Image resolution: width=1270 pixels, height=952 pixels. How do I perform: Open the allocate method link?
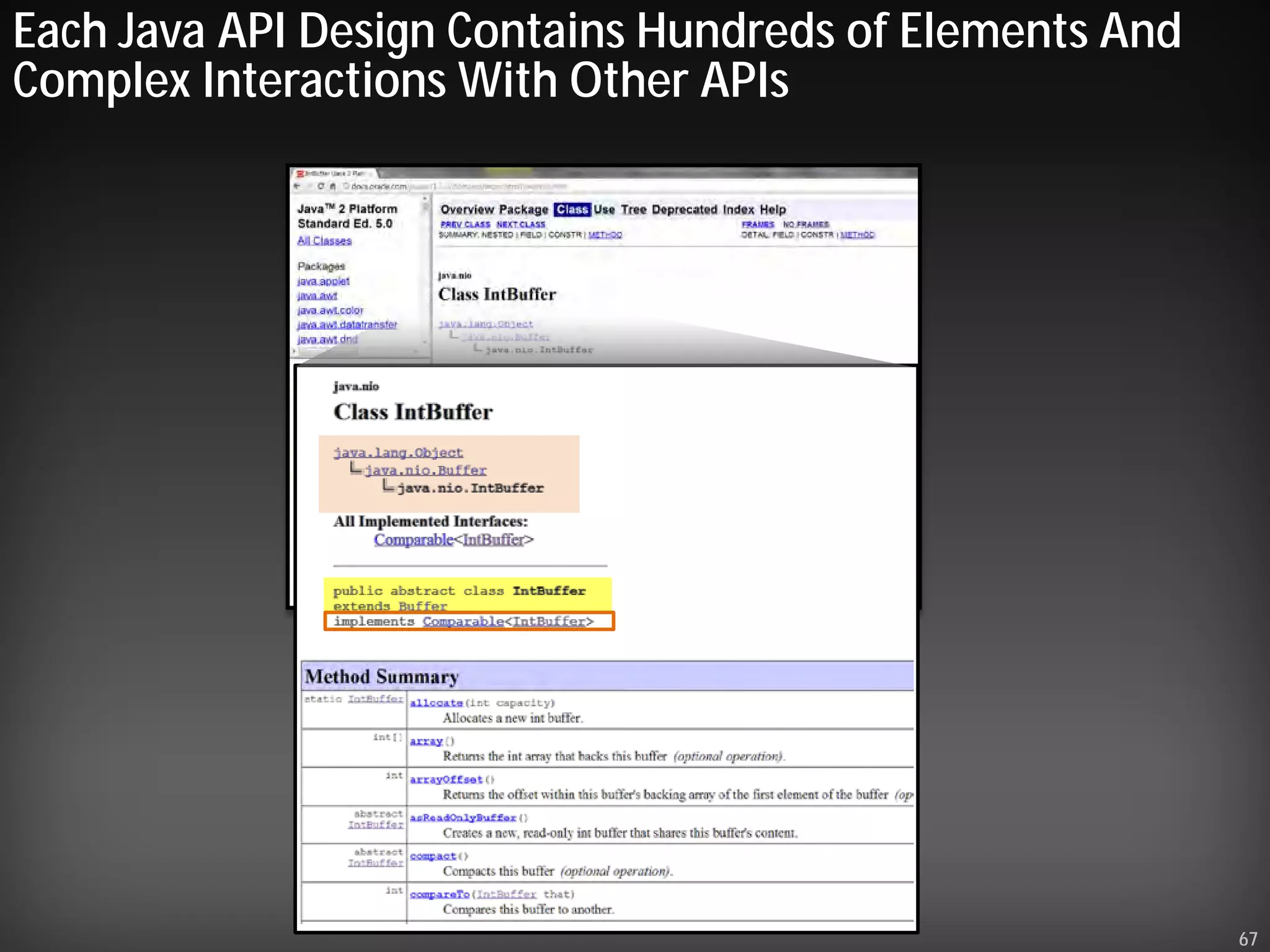point(436,703)
